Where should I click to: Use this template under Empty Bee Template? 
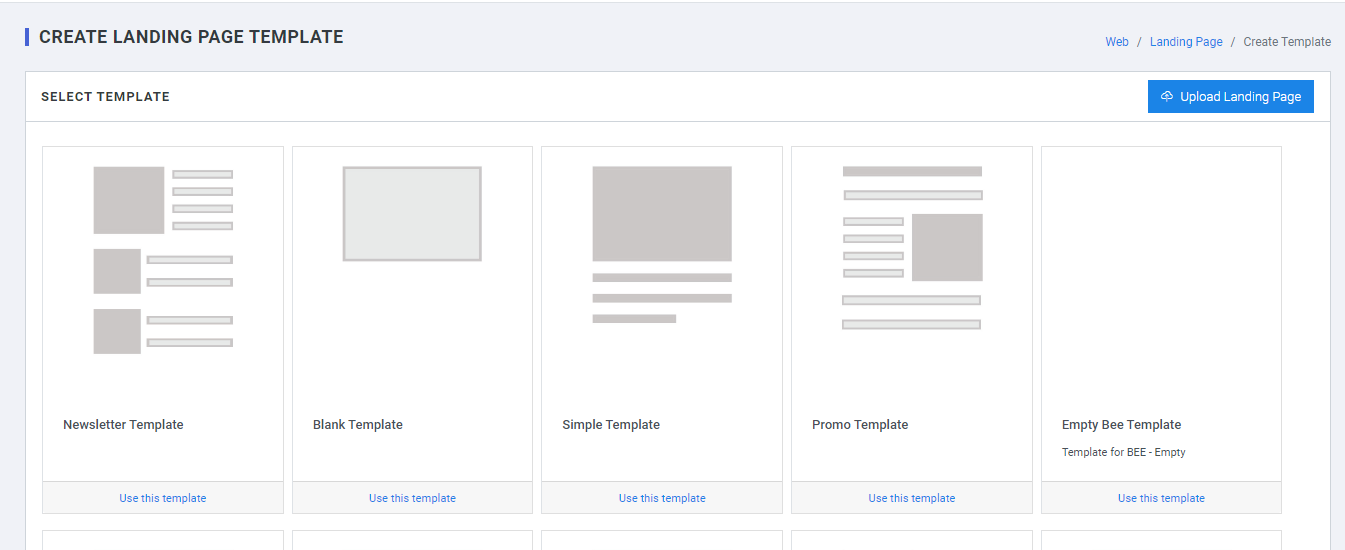click(1161, 498)
